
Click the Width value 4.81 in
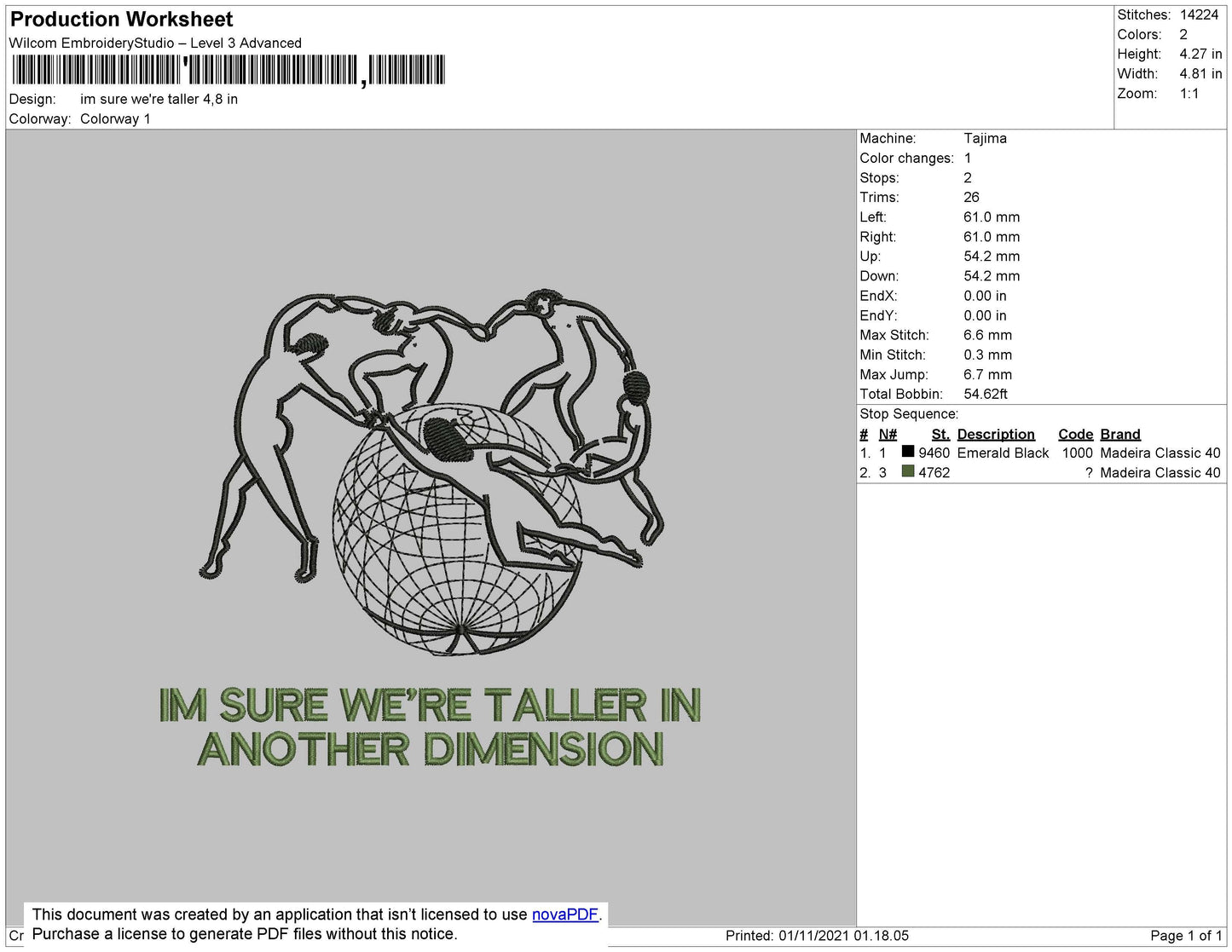pyautogui.click(x=1200, y=73)
